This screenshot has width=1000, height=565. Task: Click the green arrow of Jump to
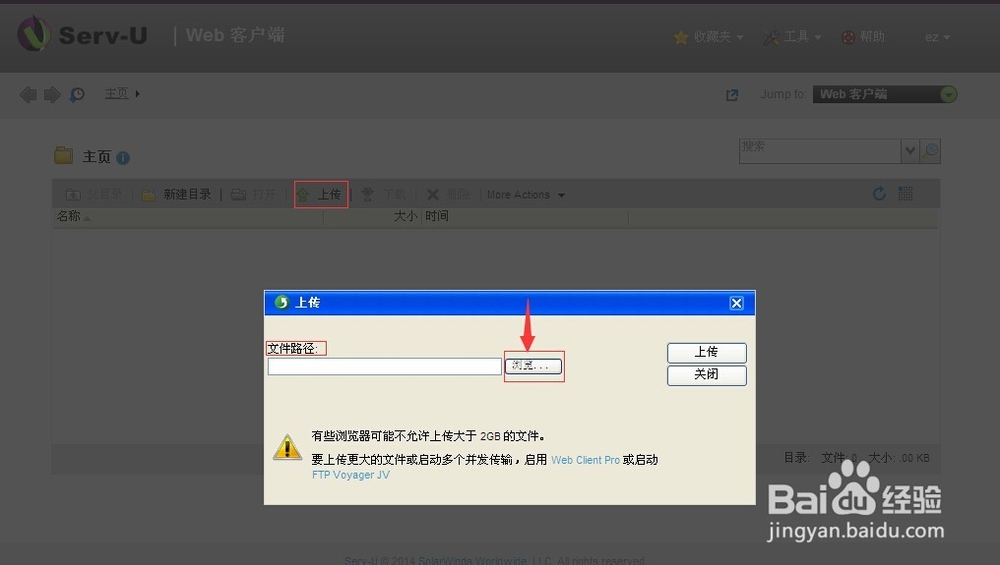[x=948, y=94]
